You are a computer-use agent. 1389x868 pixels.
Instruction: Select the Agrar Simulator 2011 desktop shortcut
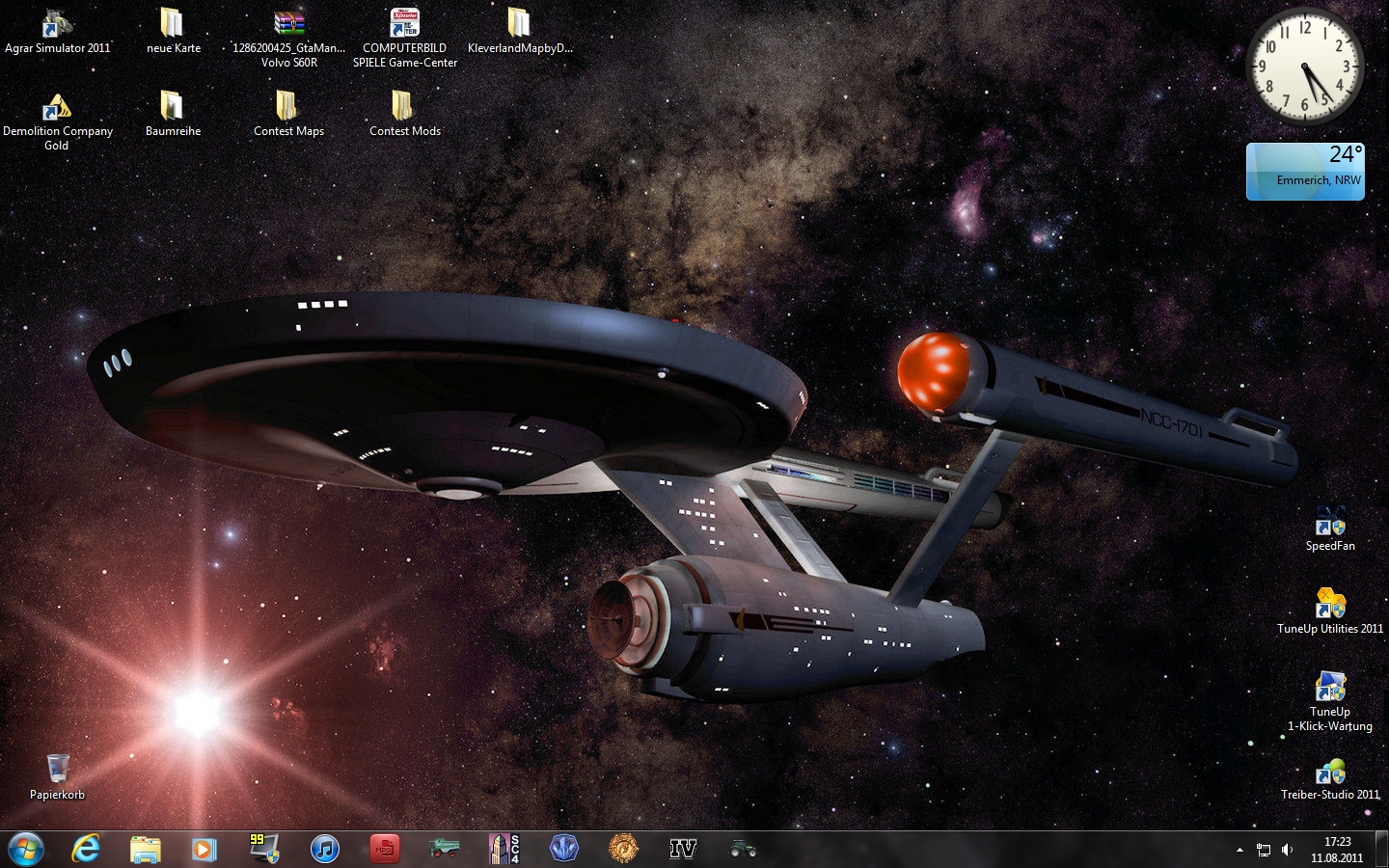(x=58, y=31)
